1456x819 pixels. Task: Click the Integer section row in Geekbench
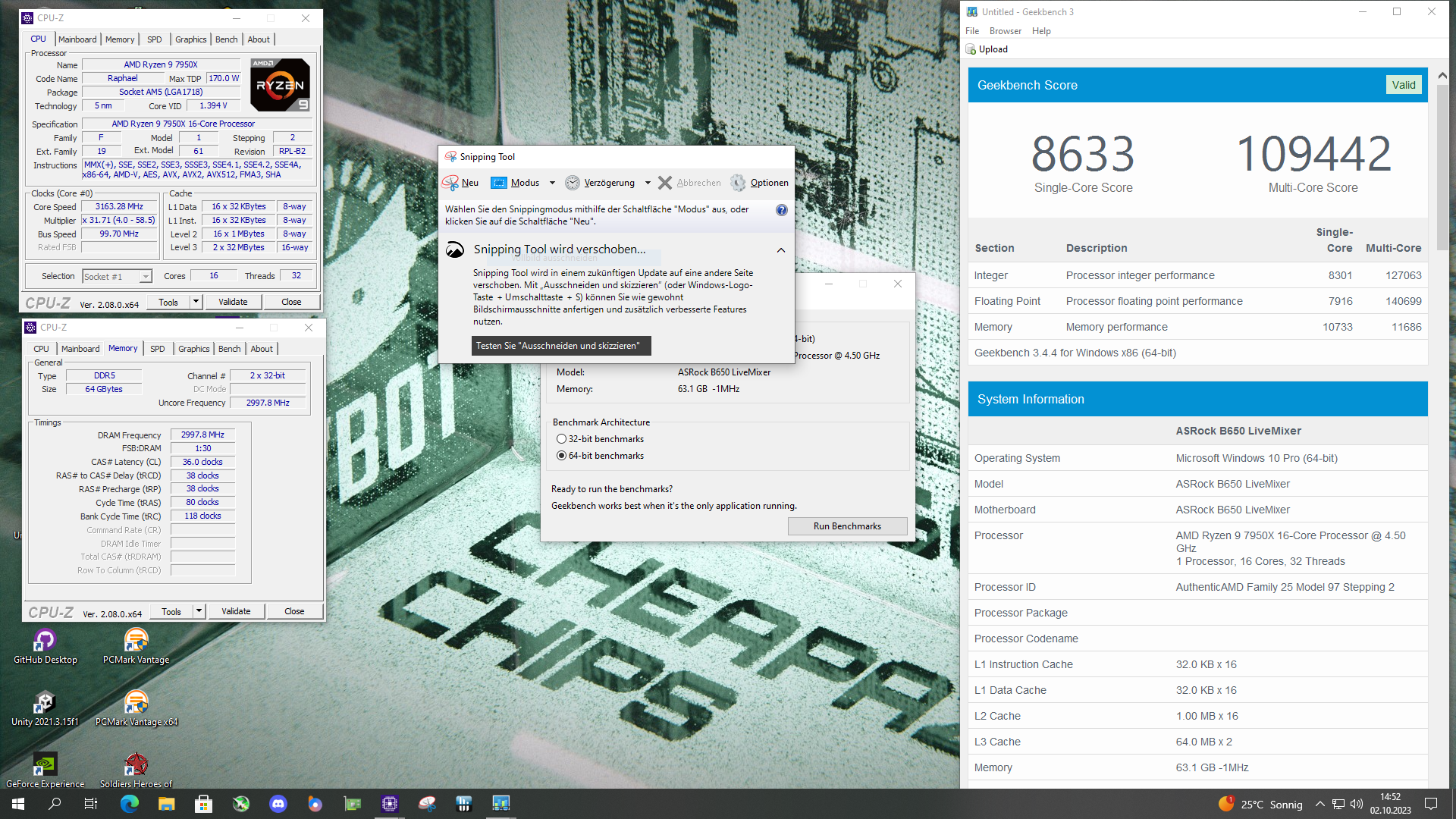(1197, 275)
